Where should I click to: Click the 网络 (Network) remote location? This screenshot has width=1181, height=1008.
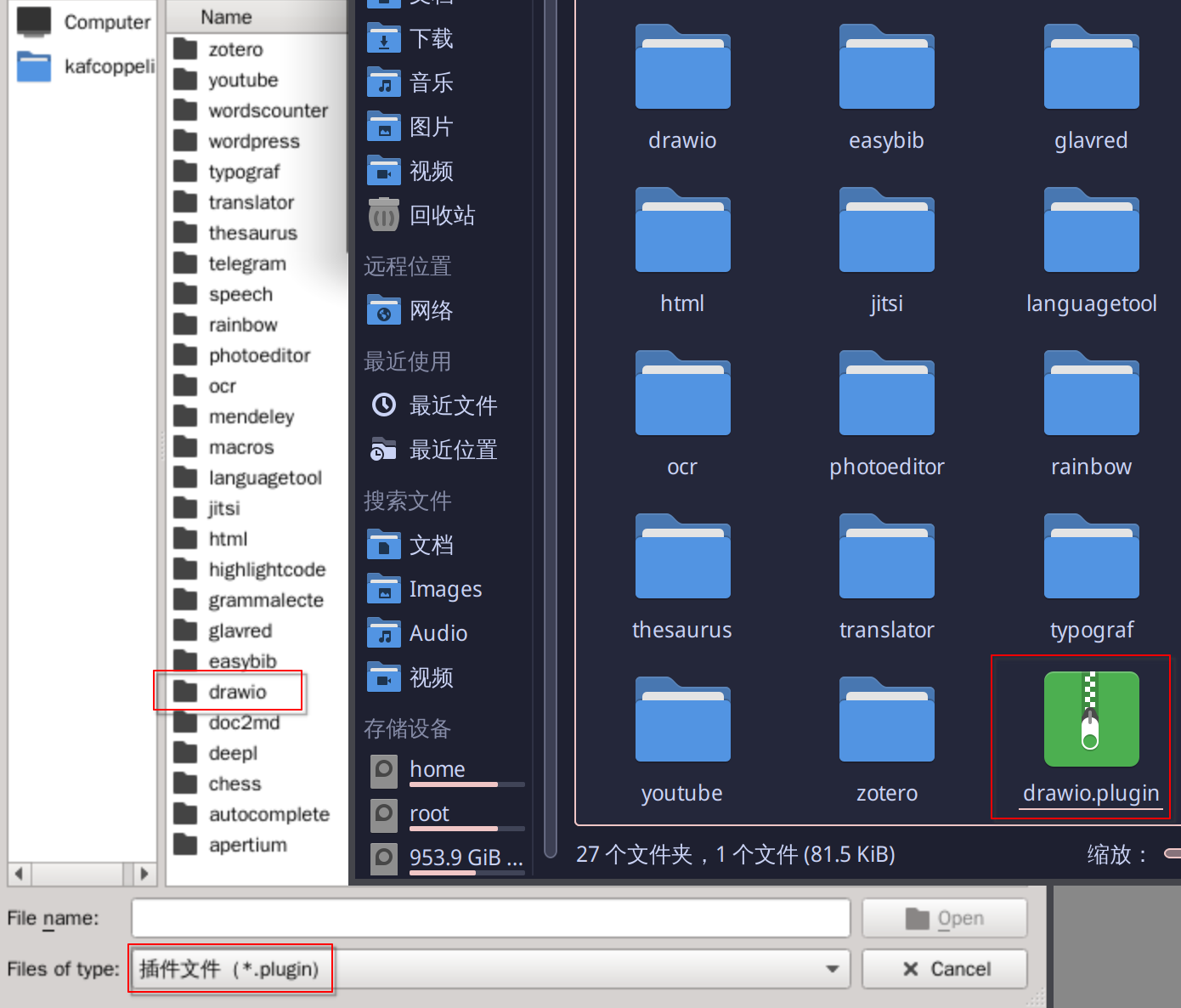(433, 309)
